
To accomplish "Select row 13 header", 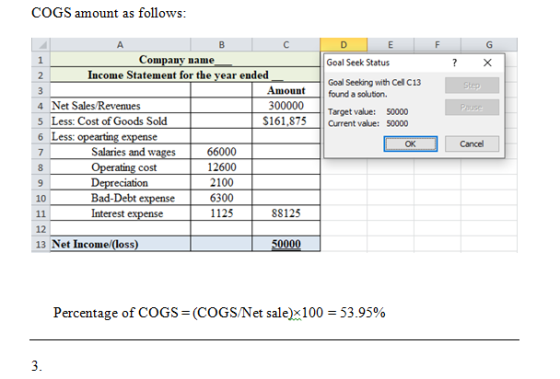I will 41,244.
